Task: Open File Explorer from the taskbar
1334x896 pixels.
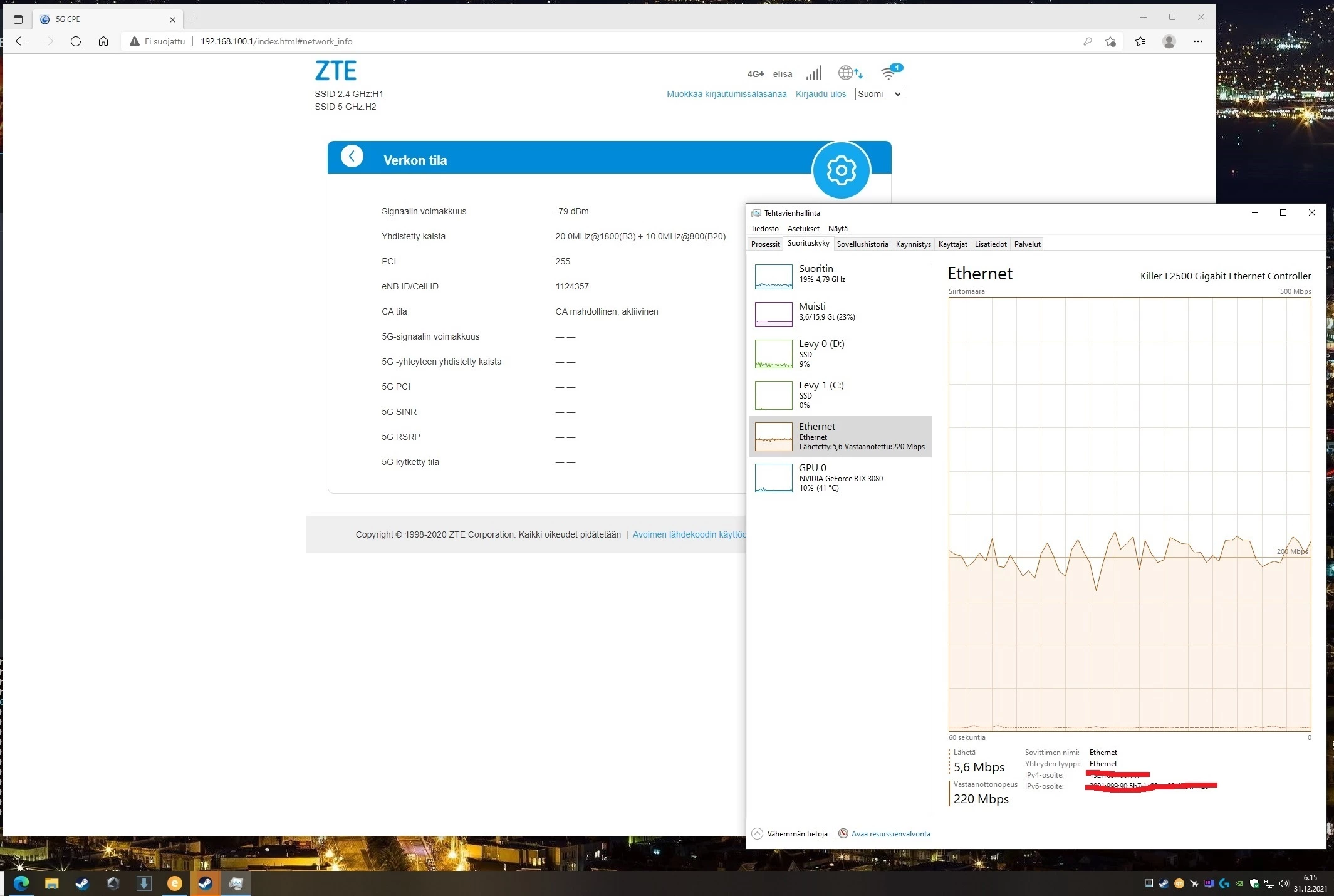Action: [x=51, y=883]
